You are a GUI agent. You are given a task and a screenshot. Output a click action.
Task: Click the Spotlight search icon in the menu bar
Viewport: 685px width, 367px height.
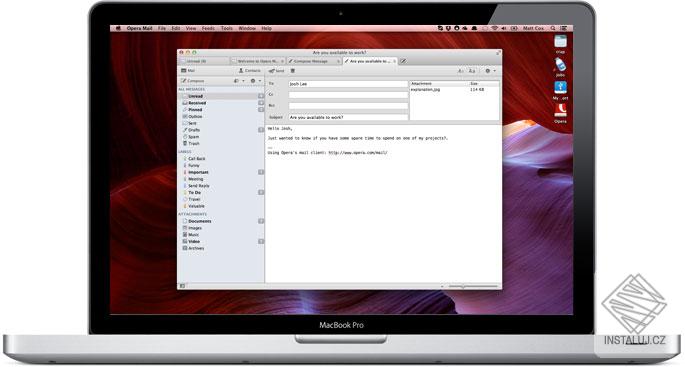(553, 28)
